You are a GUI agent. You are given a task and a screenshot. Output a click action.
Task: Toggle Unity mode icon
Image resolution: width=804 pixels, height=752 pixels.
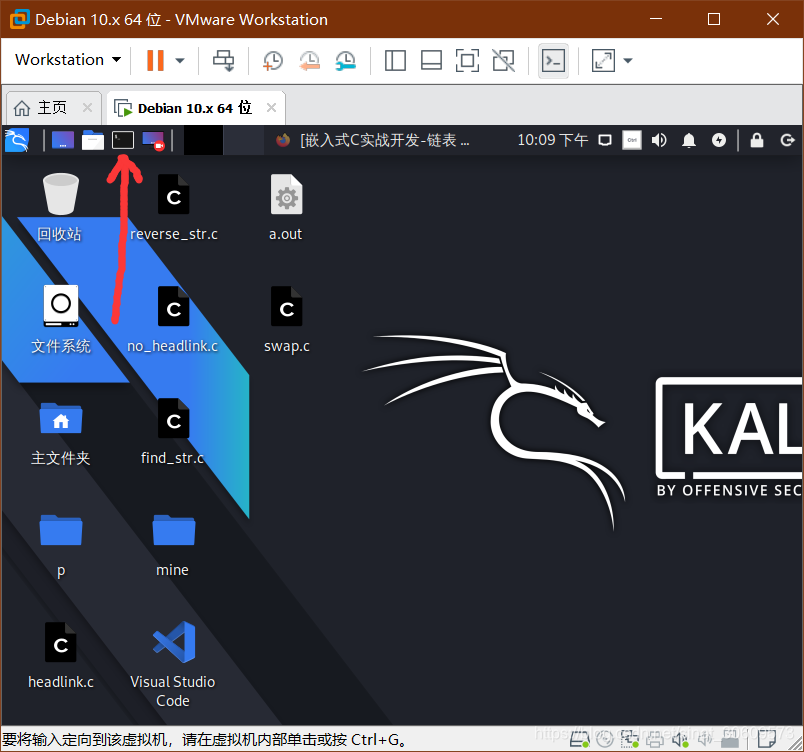(x=504, y=60)
